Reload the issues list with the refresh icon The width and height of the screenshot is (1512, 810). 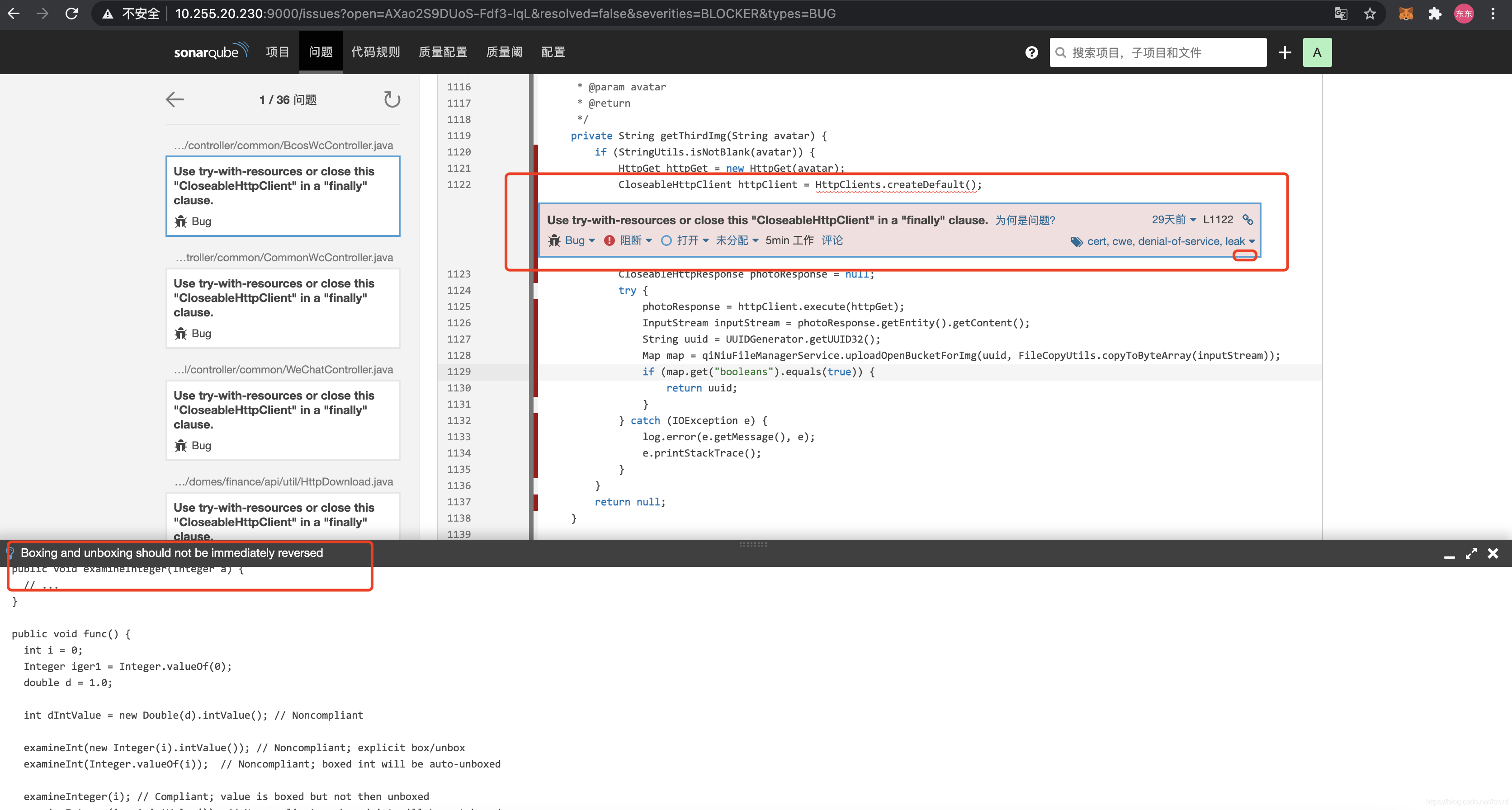point(392,100)
